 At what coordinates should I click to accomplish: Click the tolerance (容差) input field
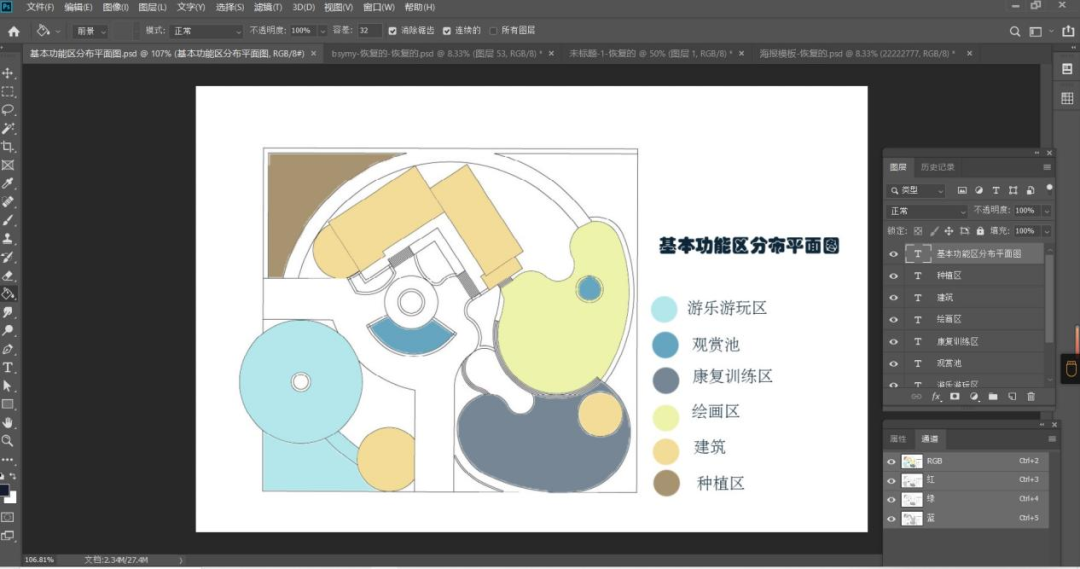(x=368, y=31)
